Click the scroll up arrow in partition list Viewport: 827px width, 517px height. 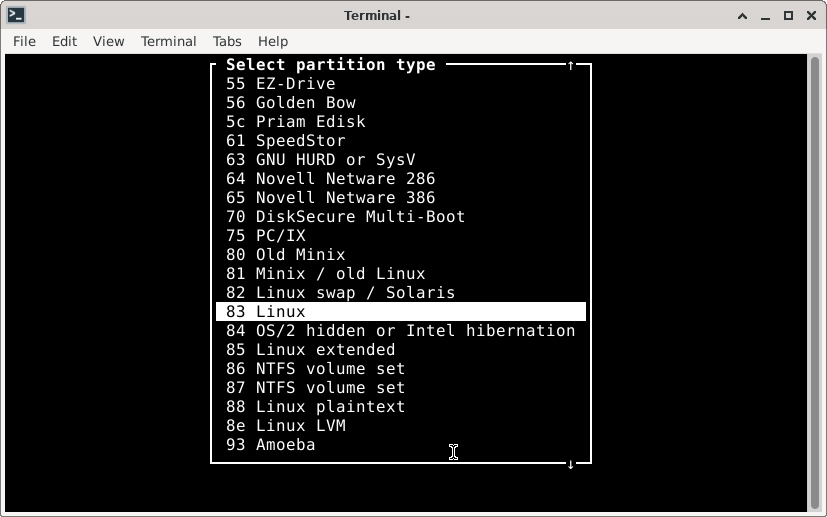tap(571, 65)
